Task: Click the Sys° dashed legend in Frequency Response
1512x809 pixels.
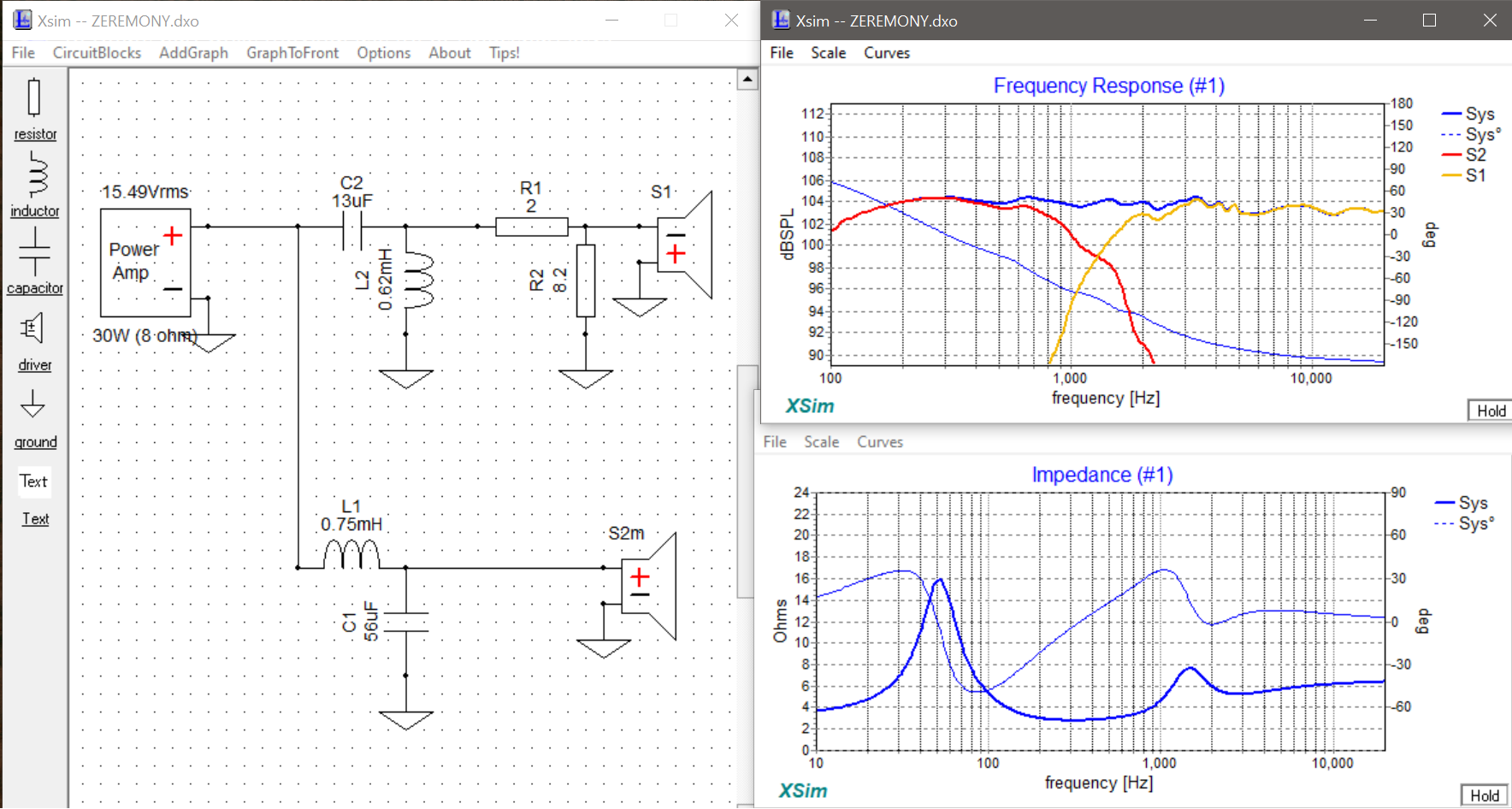Action: 1471,134
